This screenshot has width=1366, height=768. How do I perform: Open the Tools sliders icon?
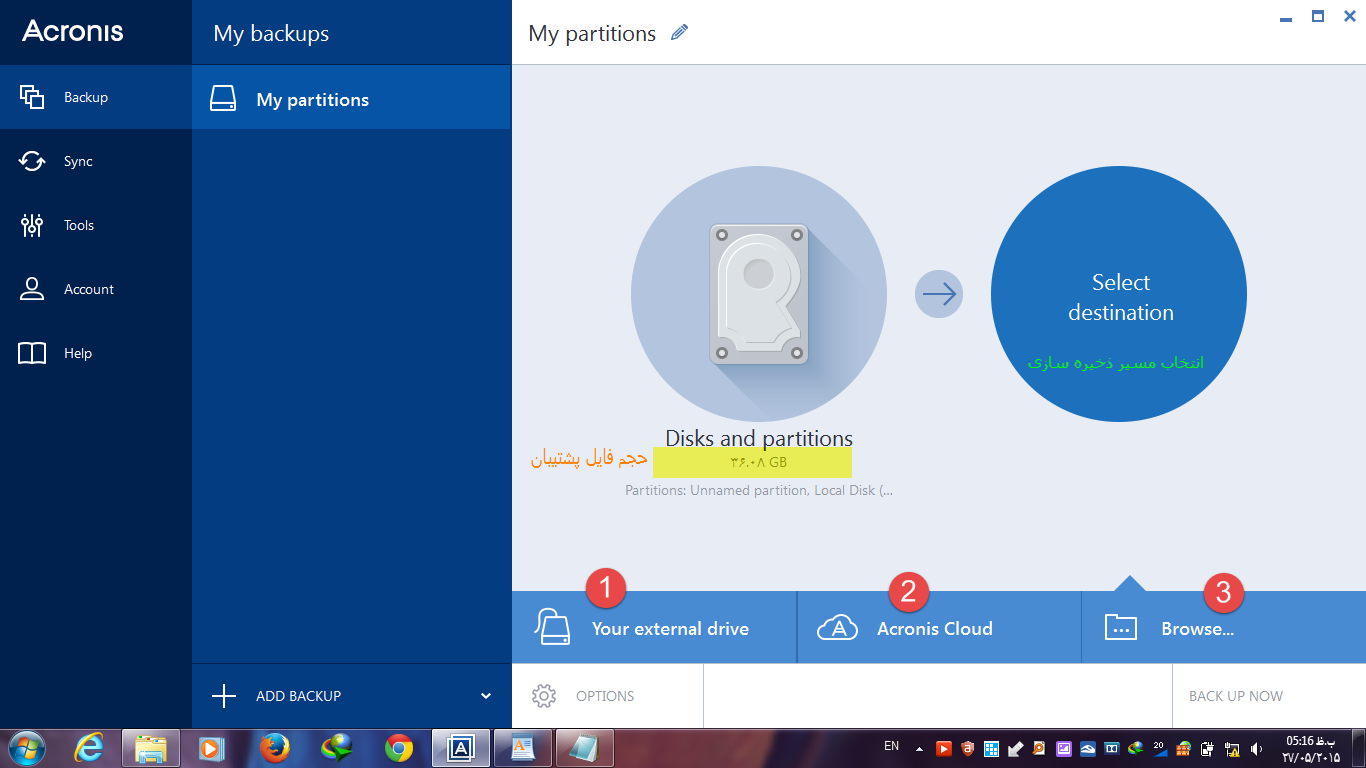[32, 225]
